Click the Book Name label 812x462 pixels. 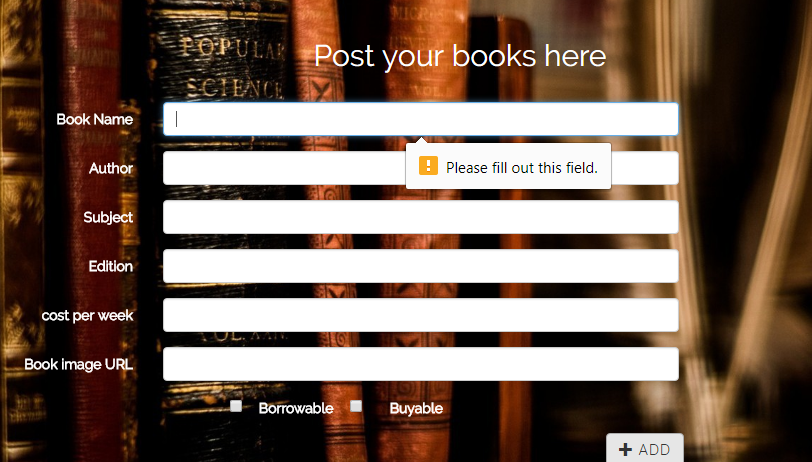(95, 119)
